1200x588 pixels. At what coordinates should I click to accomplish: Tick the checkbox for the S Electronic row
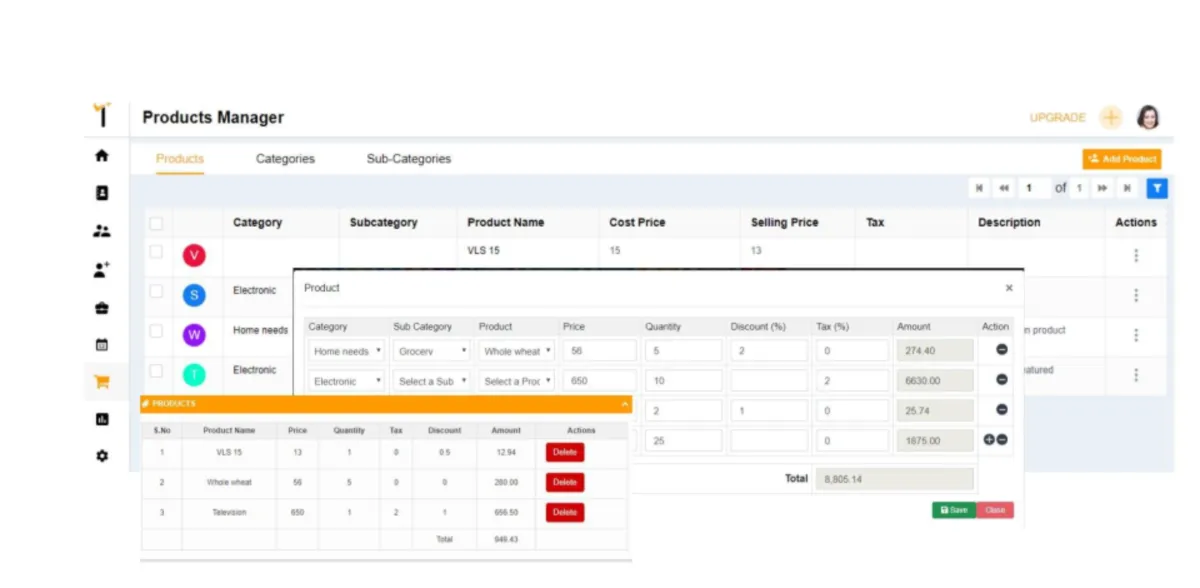click(x=156, y=291)
